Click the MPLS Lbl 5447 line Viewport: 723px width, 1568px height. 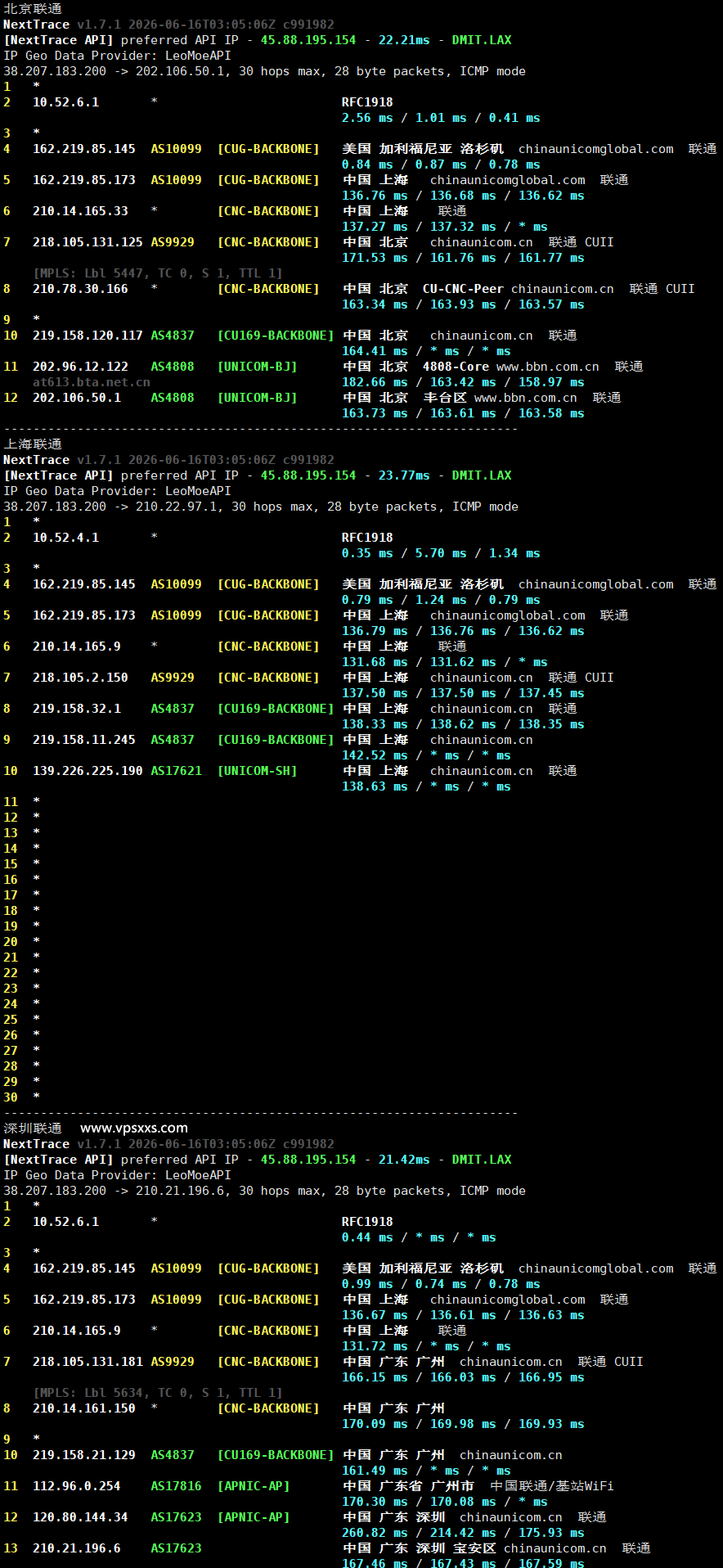point(158,273)
